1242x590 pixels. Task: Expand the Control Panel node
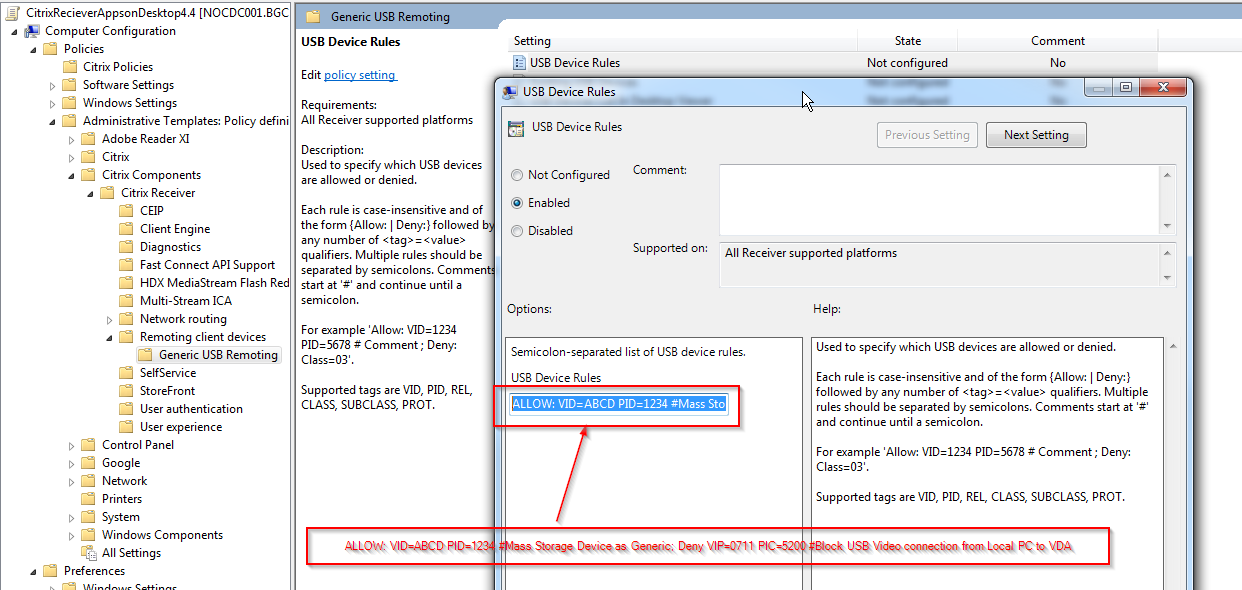click(x=71, y=446)
